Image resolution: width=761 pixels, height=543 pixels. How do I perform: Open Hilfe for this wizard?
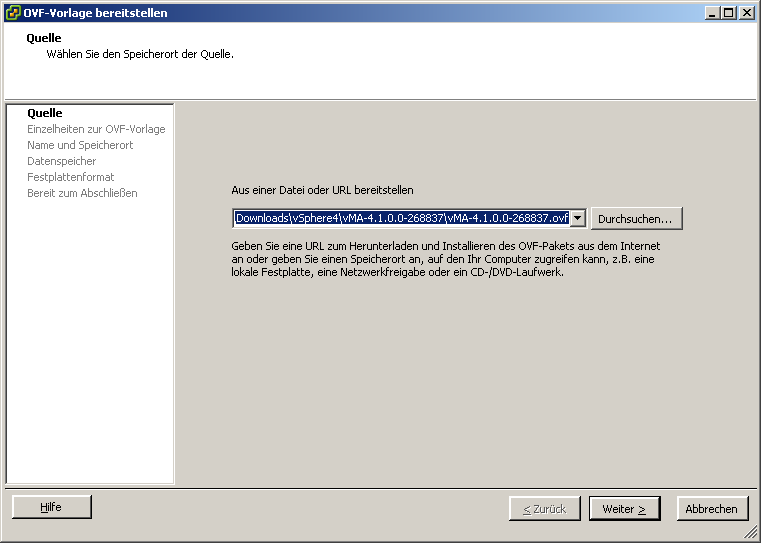click(51, 507)
